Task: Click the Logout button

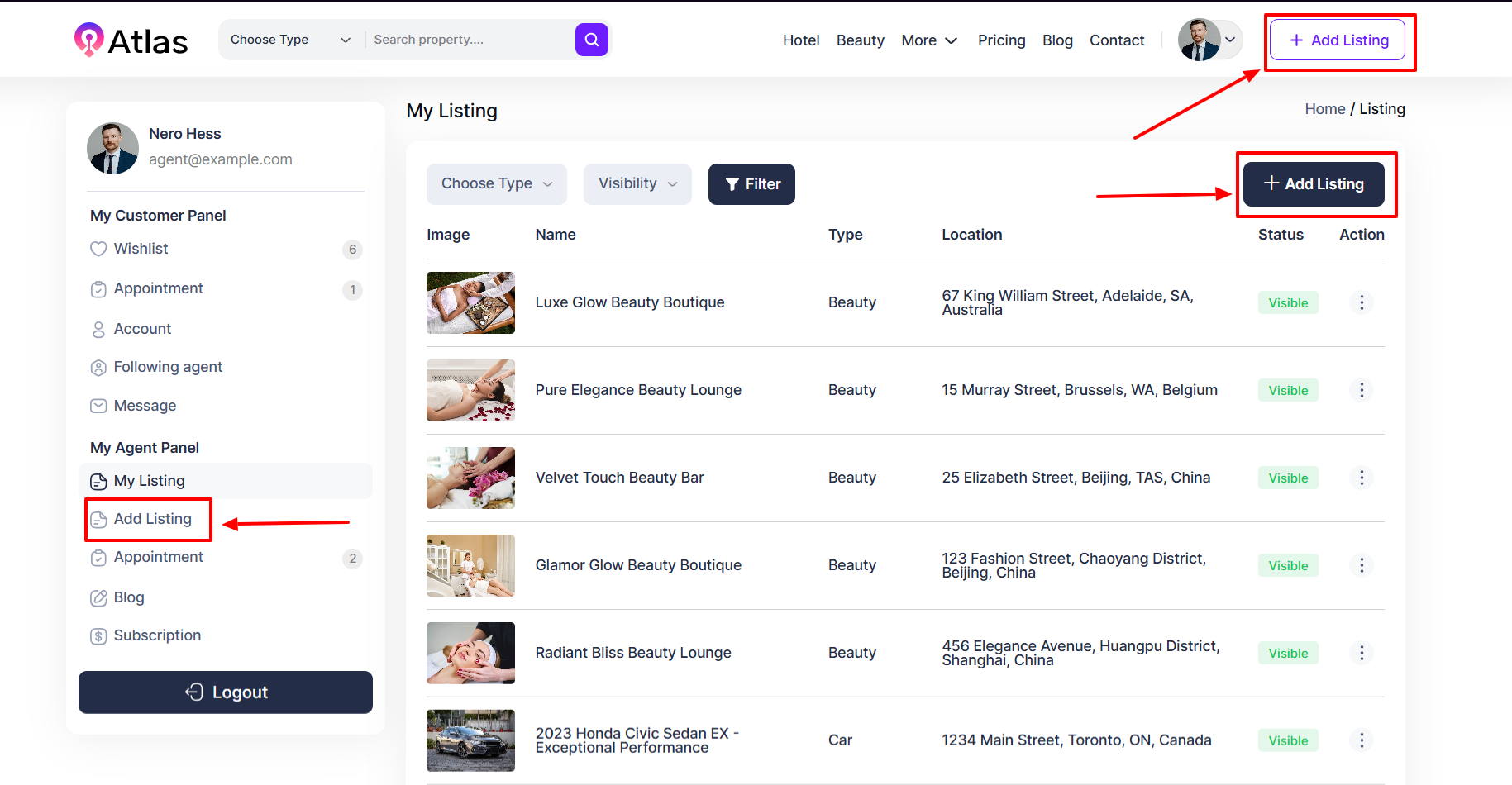Action: pyautogui.click(x=225, y=692)
